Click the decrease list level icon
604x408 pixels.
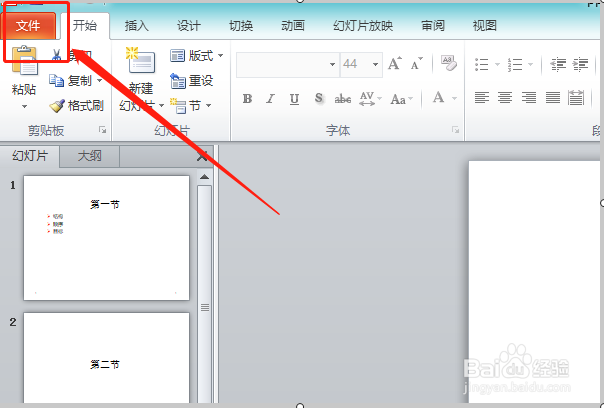pyautogui.click(x=558, y=64)
